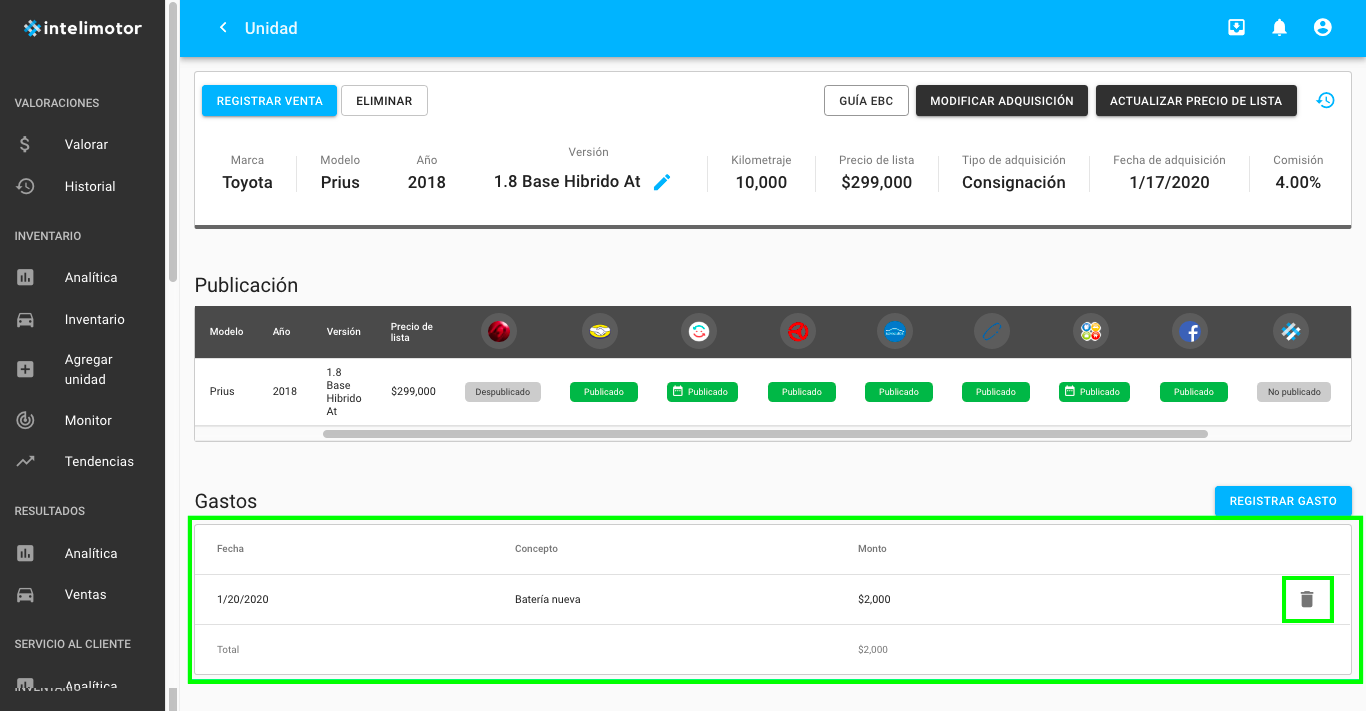Click the blue car marketplace icon

895,331
